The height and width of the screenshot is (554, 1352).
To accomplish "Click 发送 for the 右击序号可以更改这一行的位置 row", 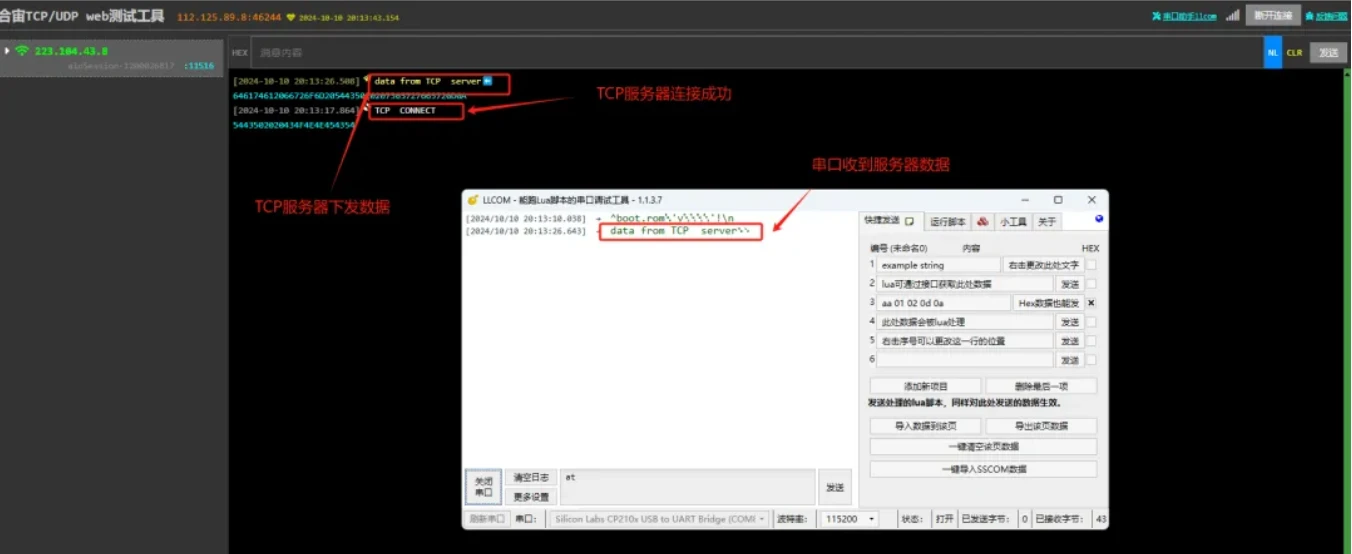I will (x=1070, y=341).
